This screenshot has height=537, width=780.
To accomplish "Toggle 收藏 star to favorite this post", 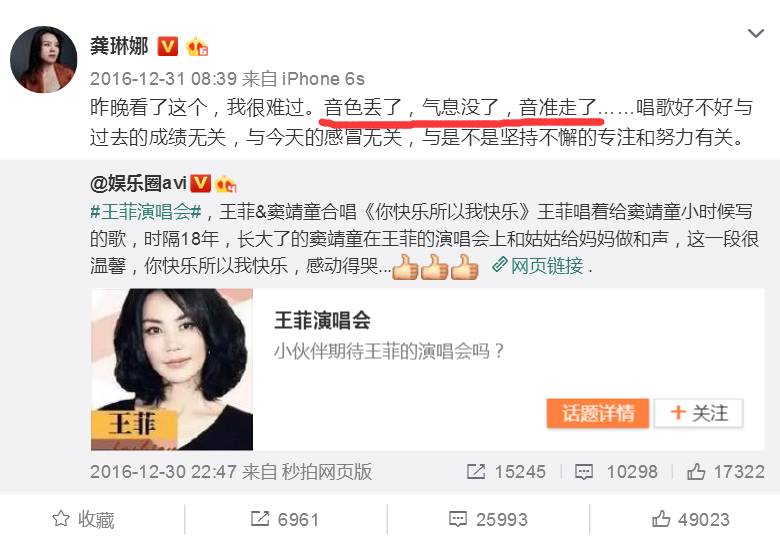I will click(84, 520).
